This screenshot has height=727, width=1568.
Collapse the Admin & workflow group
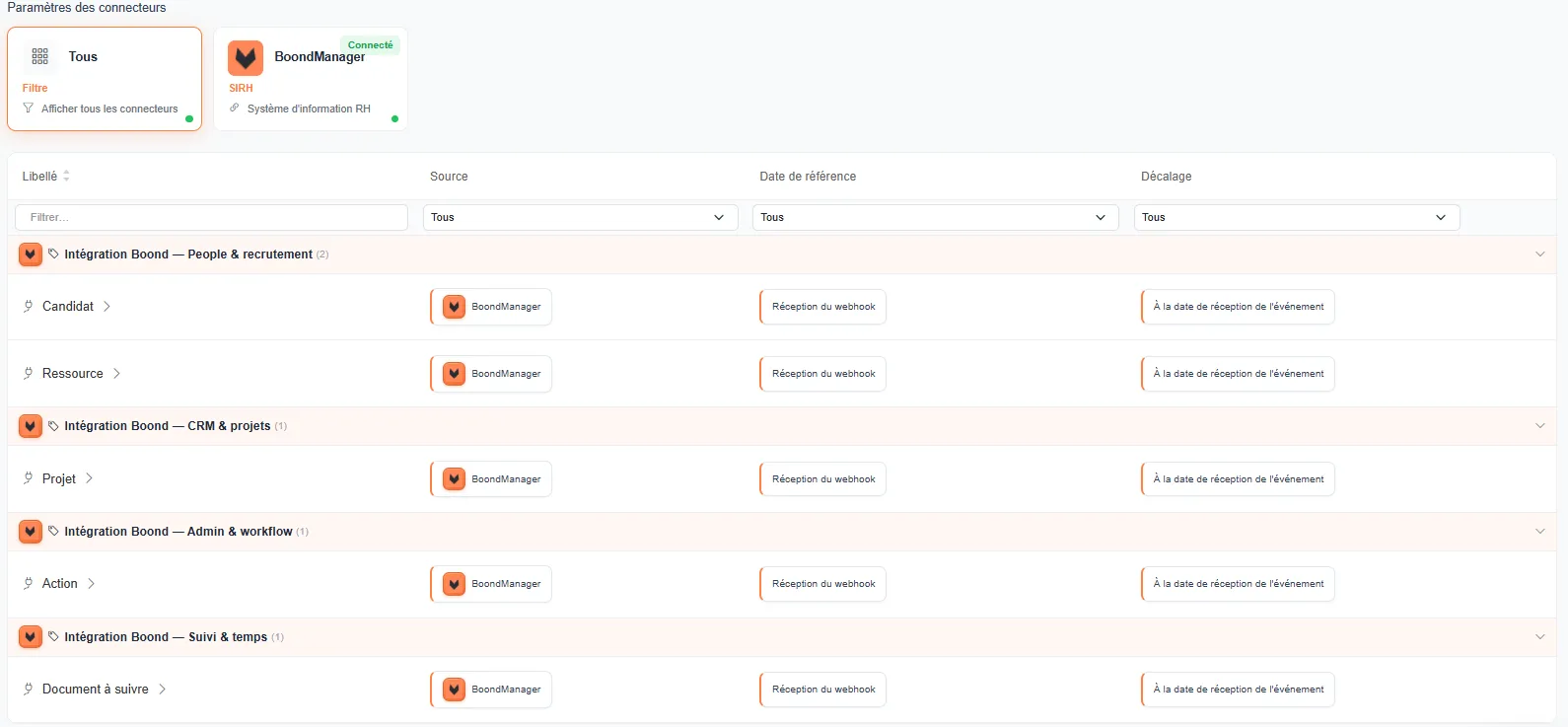[x=1540, y=532]
